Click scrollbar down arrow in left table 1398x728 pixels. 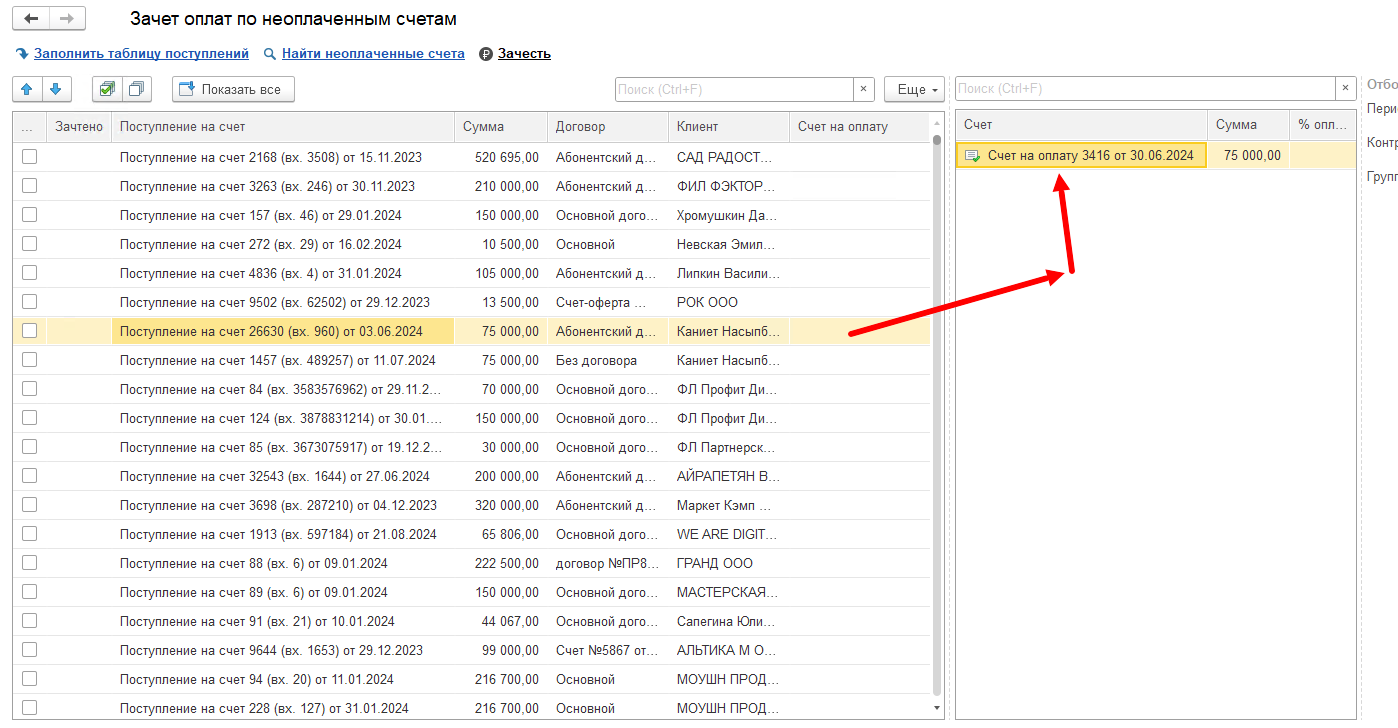pos(937,709)
